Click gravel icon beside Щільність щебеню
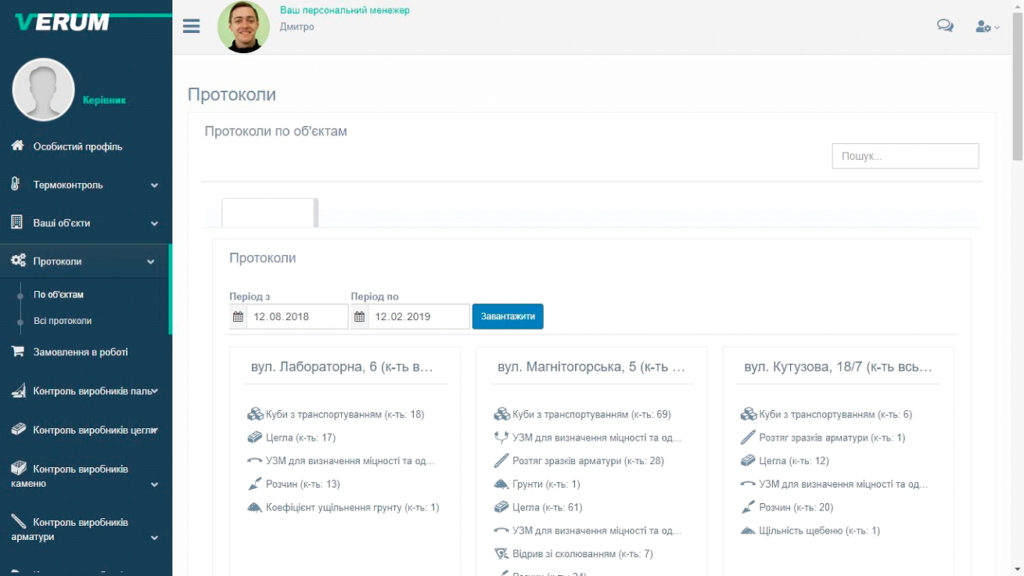Image resolution: width=1024 pixels, height=576 pixels. coord(748,531)
